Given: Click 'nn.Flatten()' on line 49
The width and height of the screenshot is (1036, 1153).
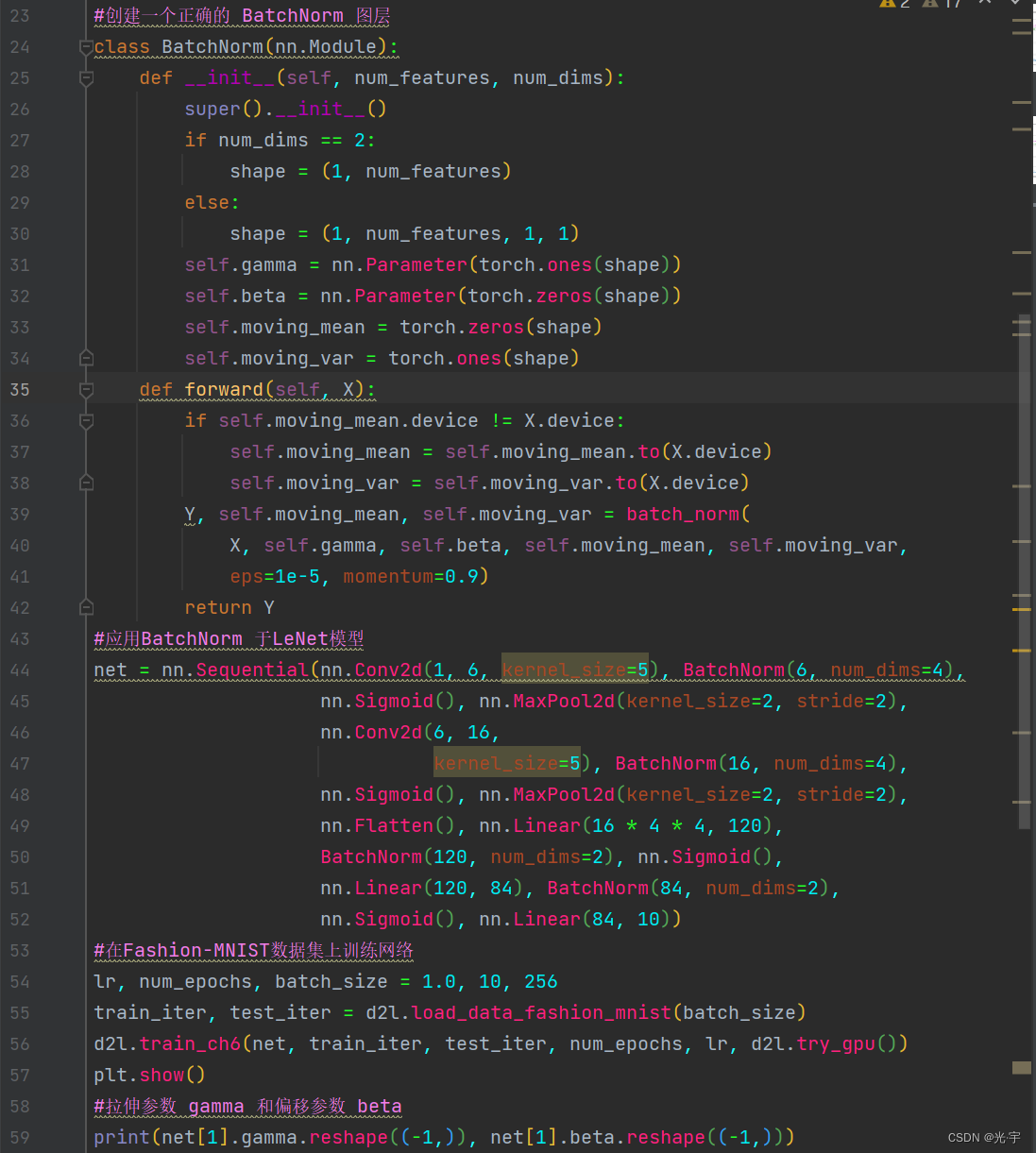Looking at the screenshot, I should tap(388, 826).
